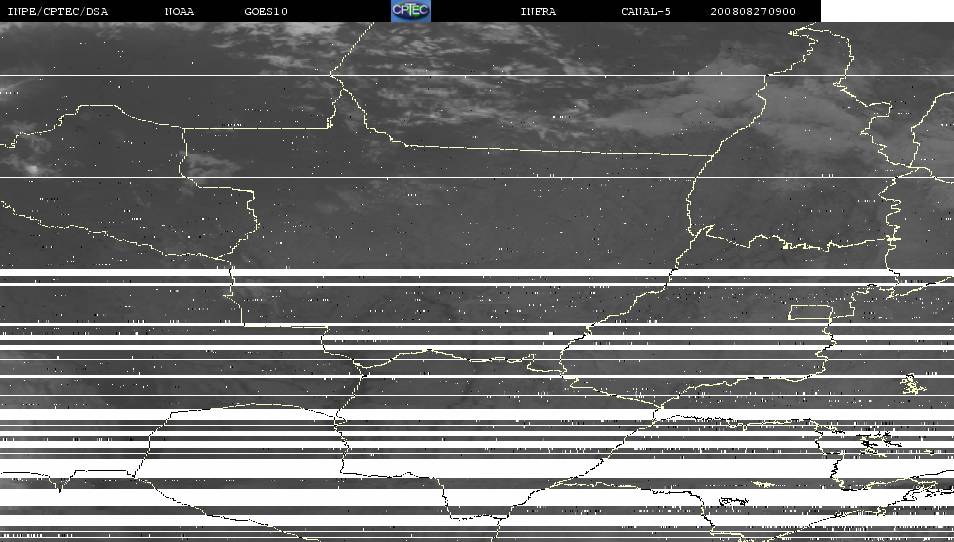The height and width of the screenshot is (542, 954).
Task: Click the INFRA label in the header
Action: coord(538,12)
